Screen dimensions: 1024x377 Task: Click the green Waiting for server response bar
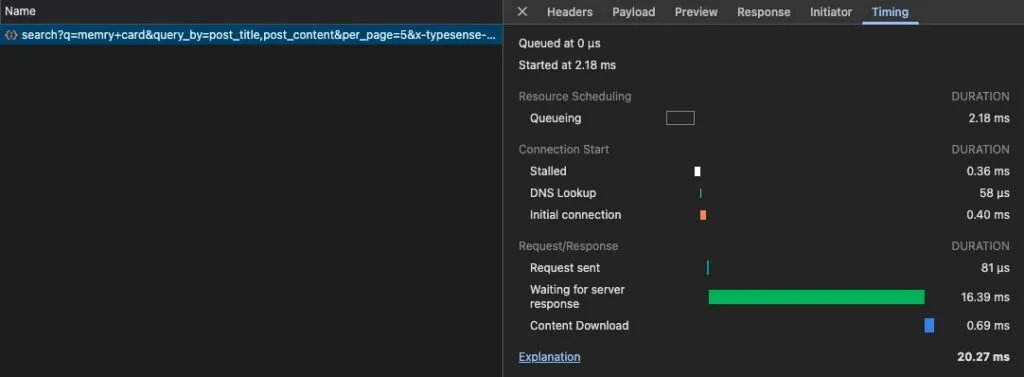(816, 297)
